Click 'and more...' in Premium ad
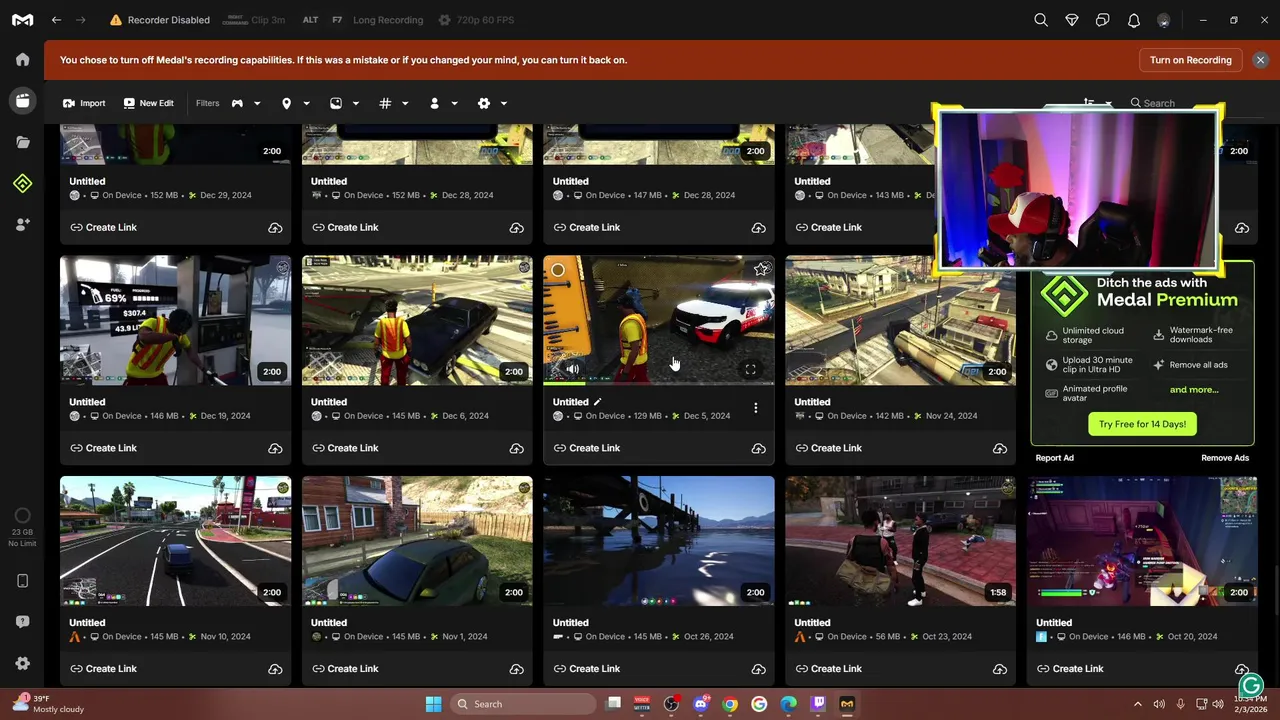The width and height of the screenshot is (1280, 720). click(x=1194, y=390)
